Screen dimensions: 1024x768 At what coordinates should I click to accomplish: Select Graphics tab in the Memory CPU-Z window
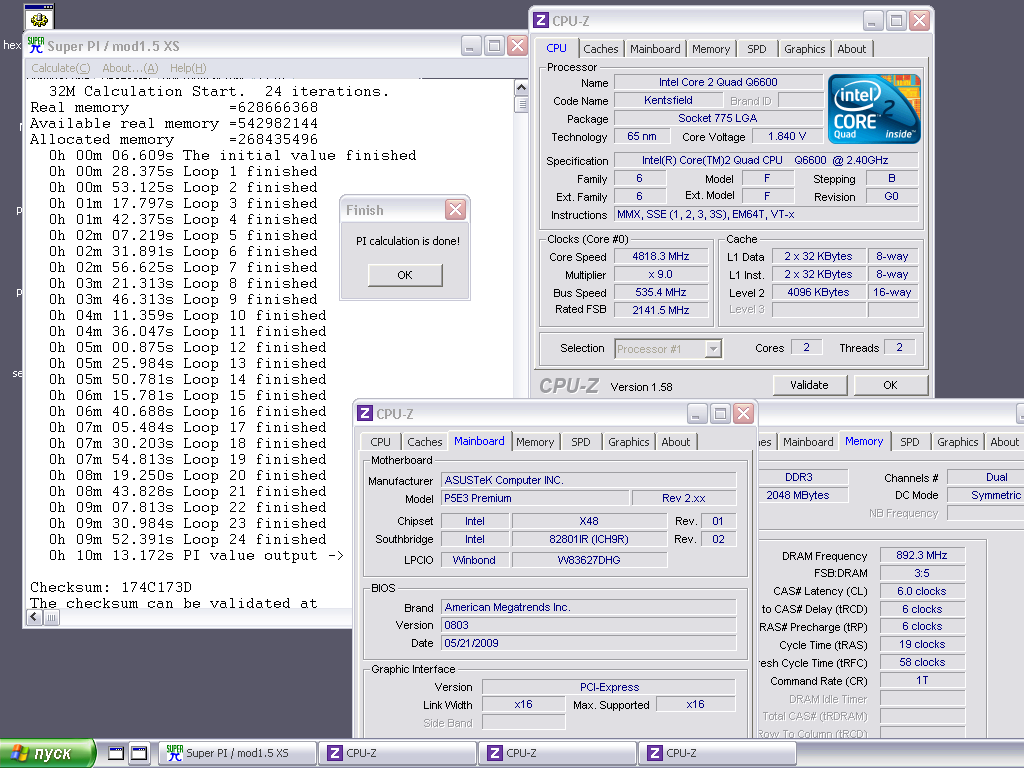coord(957,442)
